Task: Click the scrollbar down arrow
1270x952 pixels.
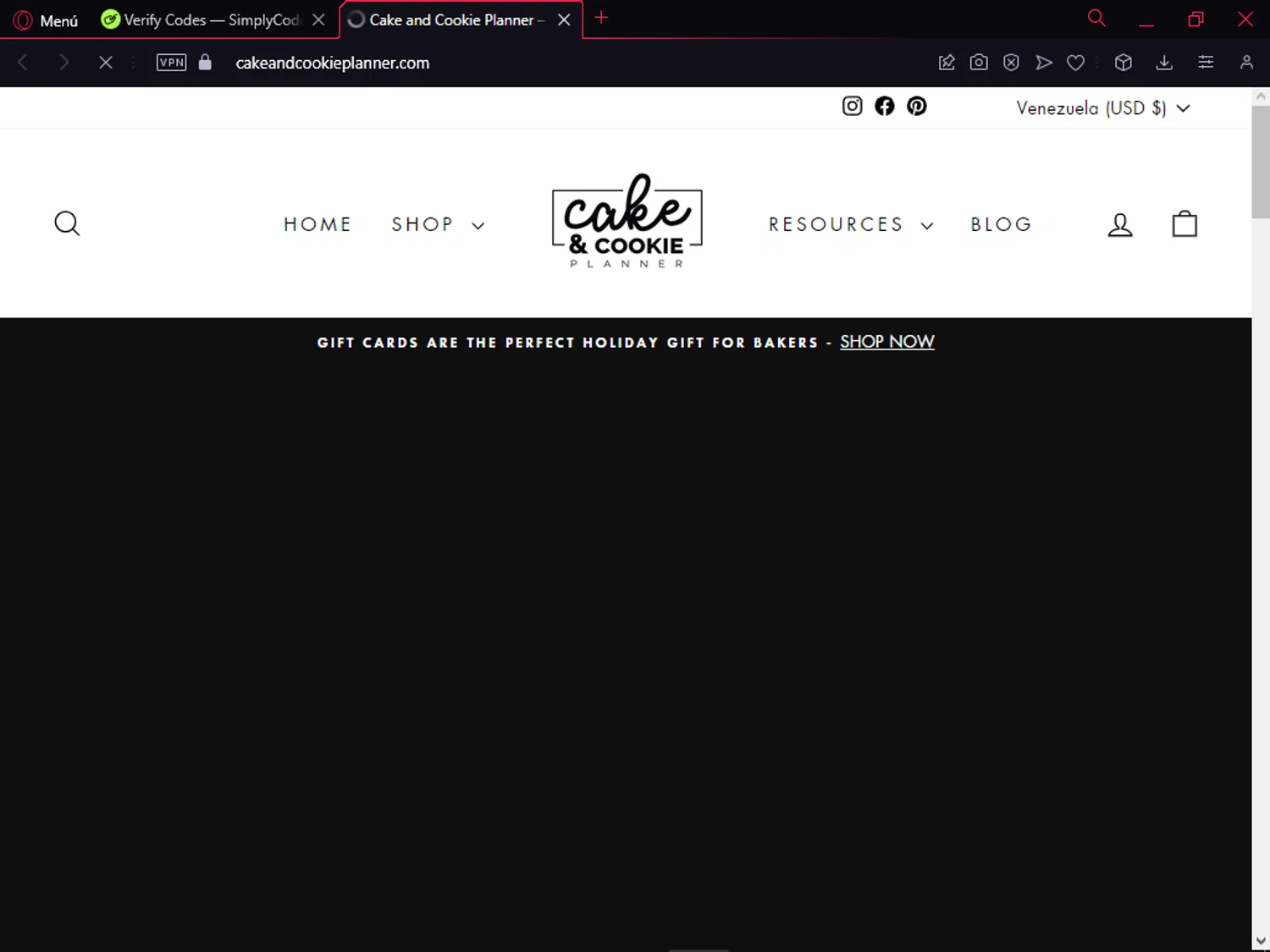Action: coord(1261,941)
